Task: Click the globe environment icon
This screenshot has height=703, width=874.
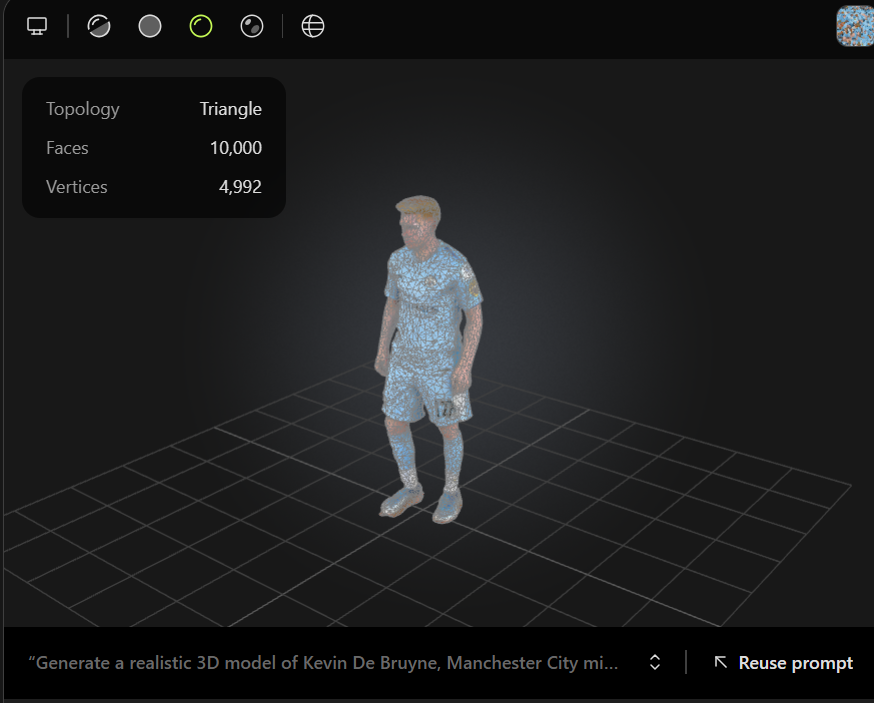Action: [x=313, y=26]
